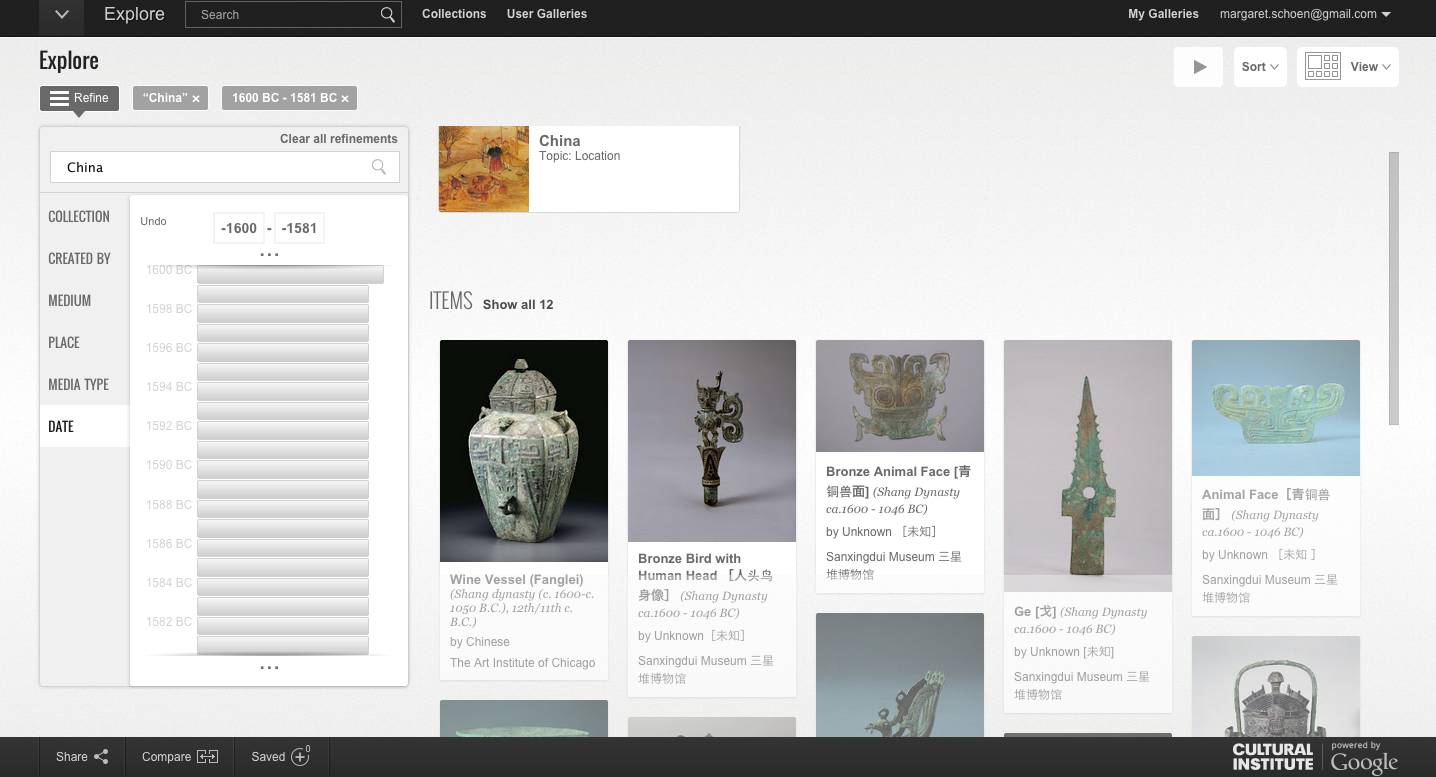Select the COLLECTION refinement tab
1436x777 pixels.
tap(84, 217)
